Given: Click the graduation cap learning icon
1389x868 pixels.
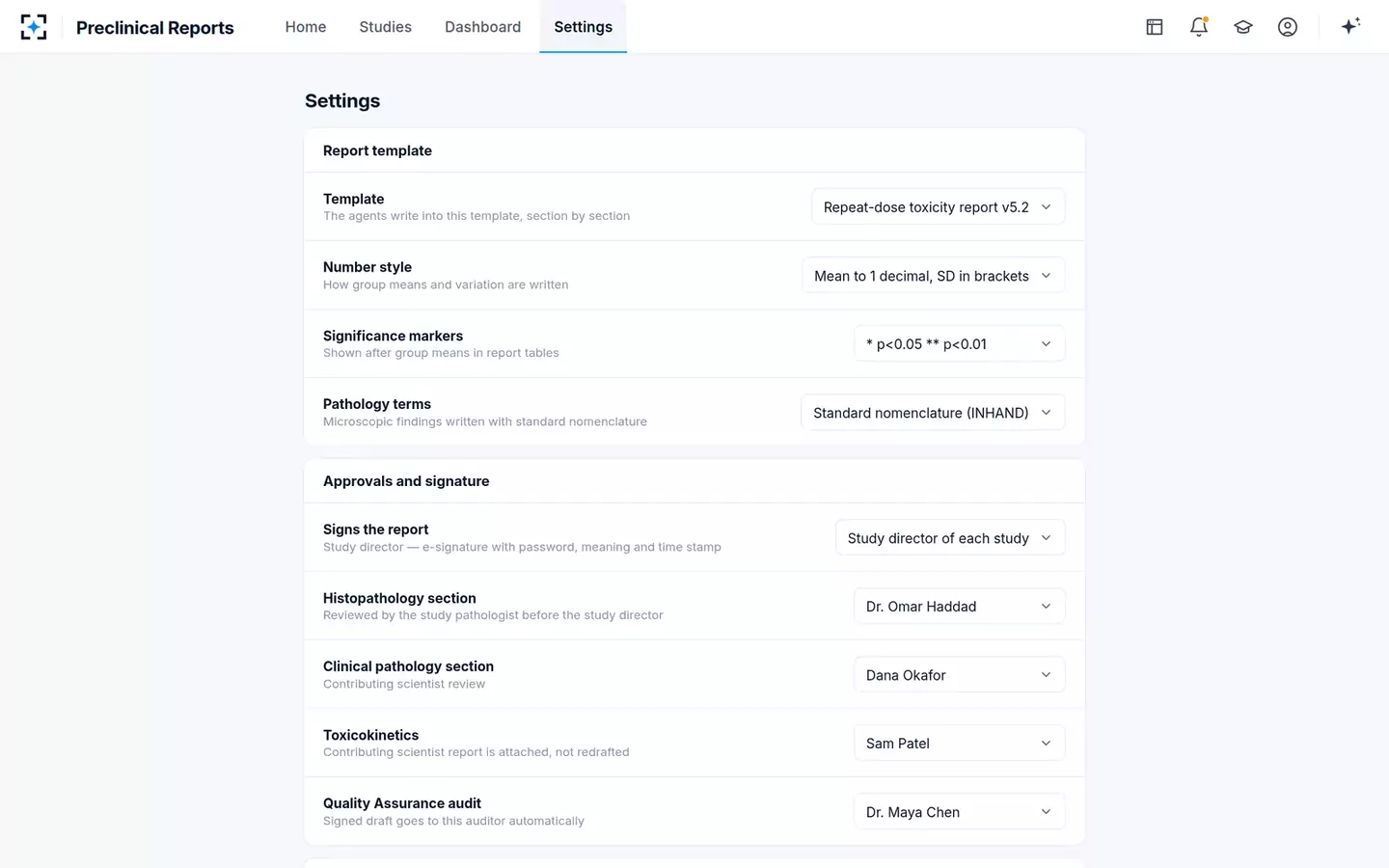Looking at the screenshot, I should pos(1243,27).
